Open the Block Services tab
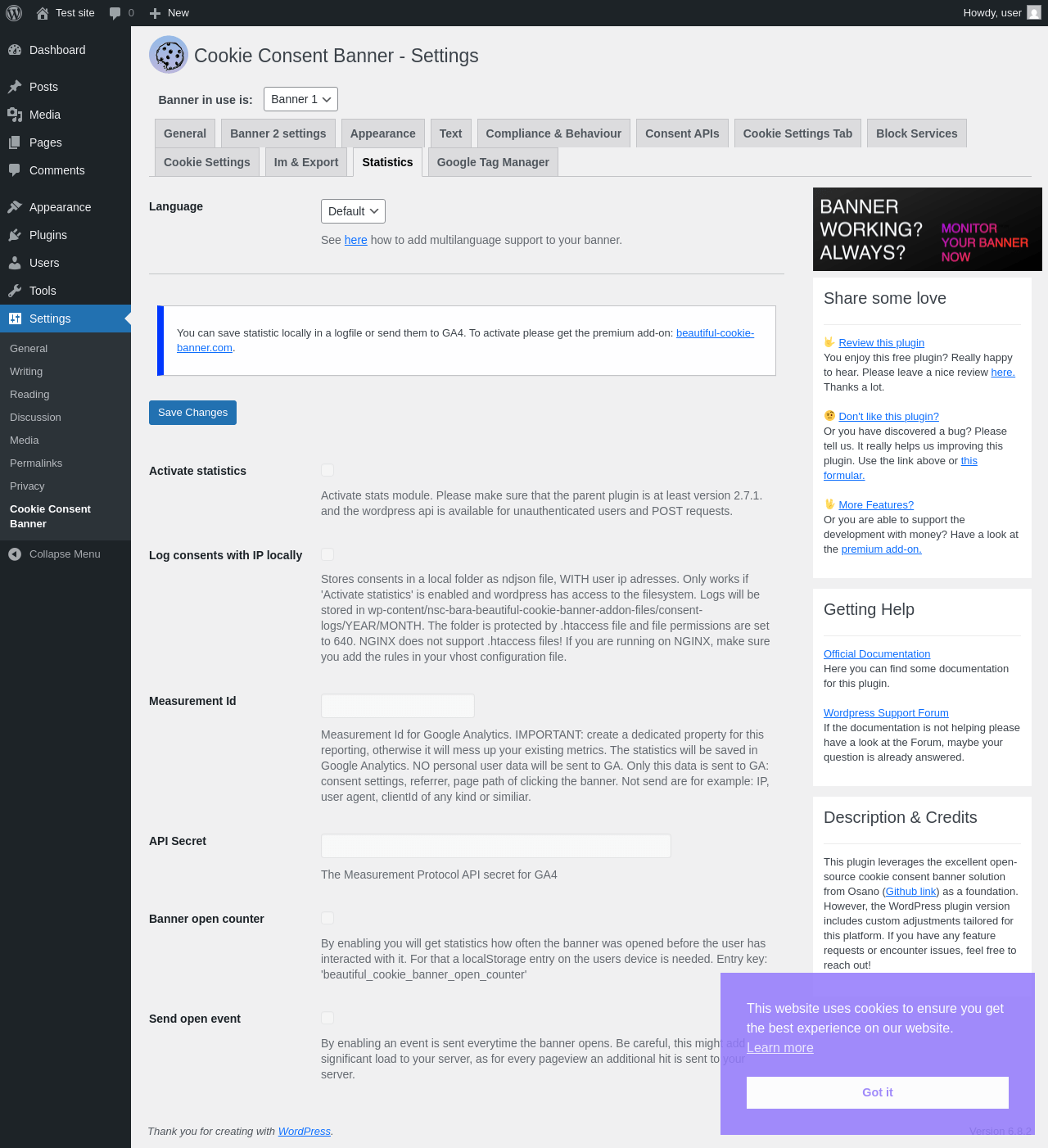 click(x=917, y=133)
